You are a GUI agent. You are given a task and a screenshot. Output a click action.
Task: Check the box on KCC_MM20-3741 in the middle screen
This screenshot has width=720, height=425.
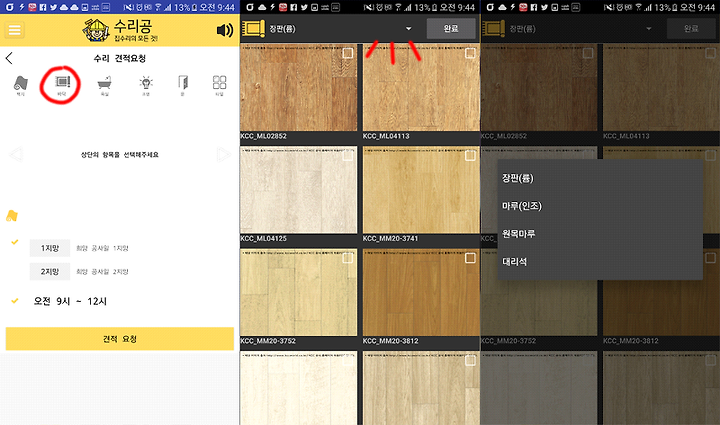coord(470,156)
